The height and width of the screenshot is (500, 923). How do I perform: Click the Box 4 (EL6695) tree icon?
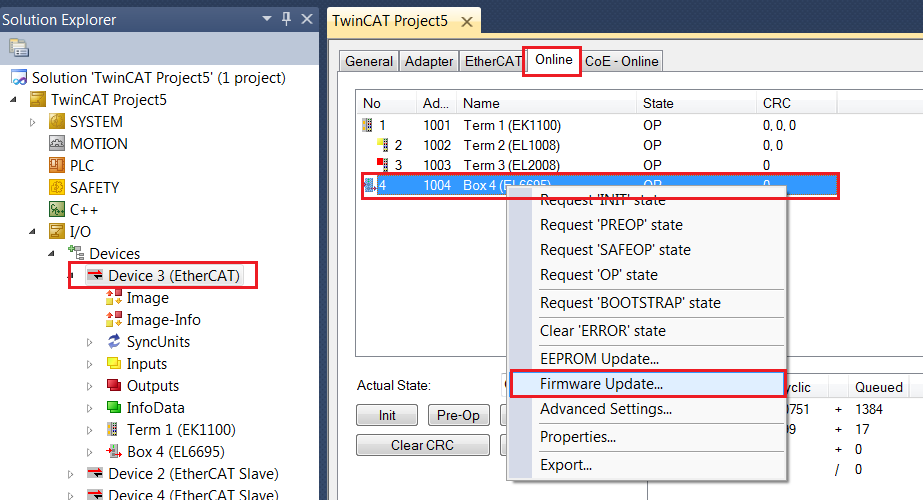pyautogui.click(x=114, y=452)
